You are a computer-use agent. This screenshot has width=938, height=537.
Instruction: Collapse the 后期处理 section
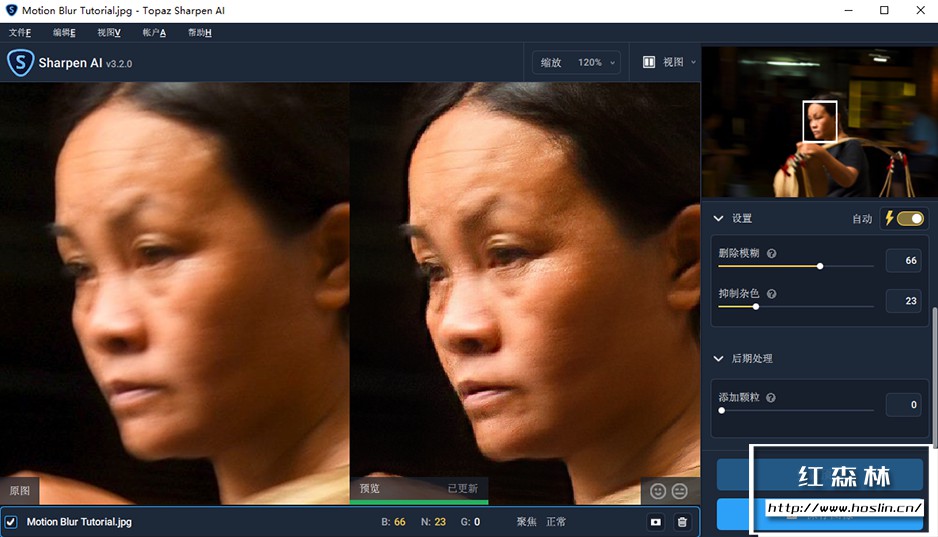tap(718, 359)
